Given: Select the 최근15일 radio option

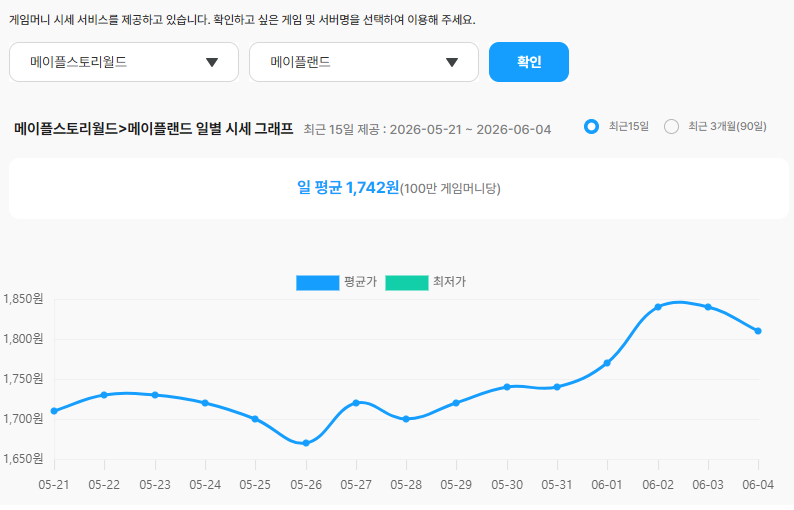Looking at the screenshot, I should [591, 127].
